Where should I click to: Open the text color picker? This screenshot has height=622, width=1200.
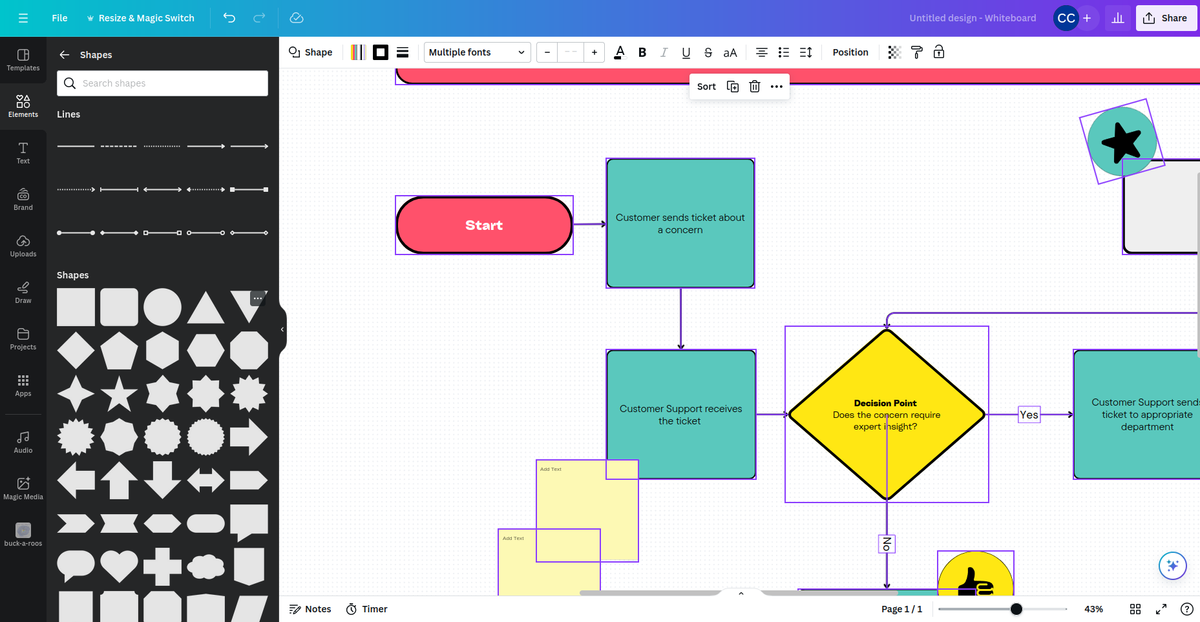click(619, 52)
